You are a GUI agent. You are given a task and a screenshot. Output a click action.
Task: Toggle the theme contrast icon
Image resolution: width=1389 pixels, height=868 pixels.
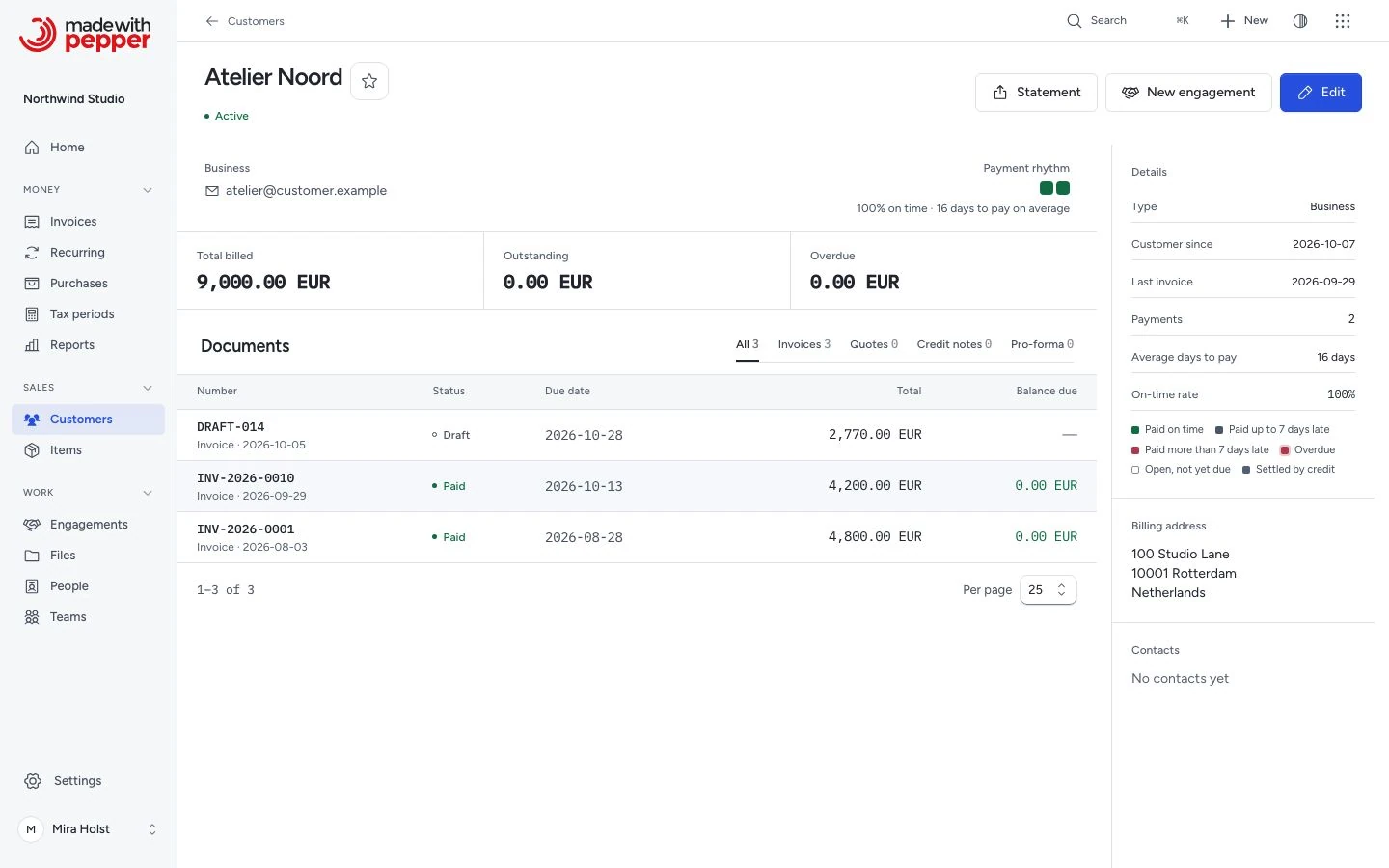(1300, 21)
